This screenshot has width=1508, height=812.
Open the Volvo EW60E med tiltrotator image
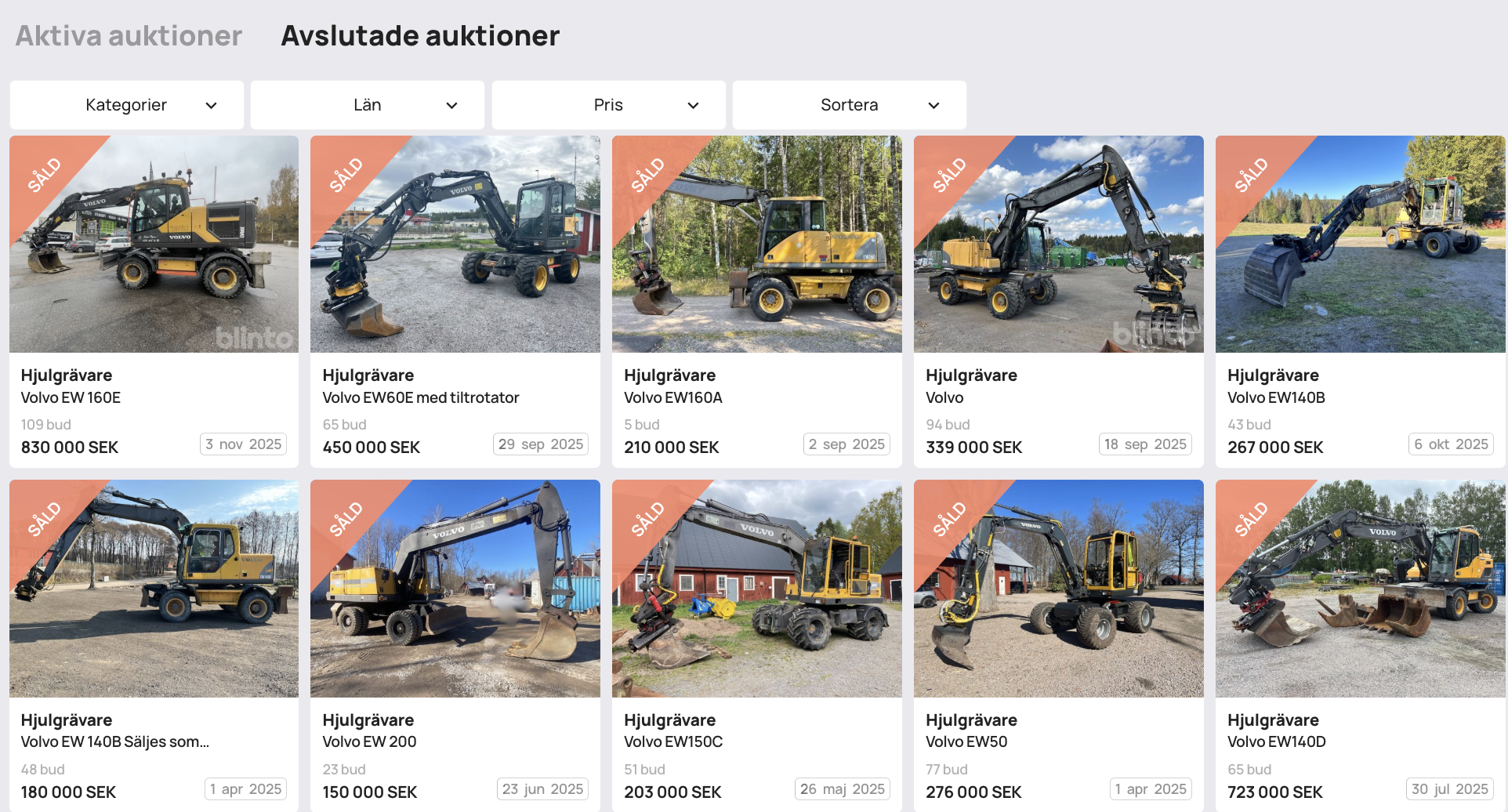(x=455, y=245)
